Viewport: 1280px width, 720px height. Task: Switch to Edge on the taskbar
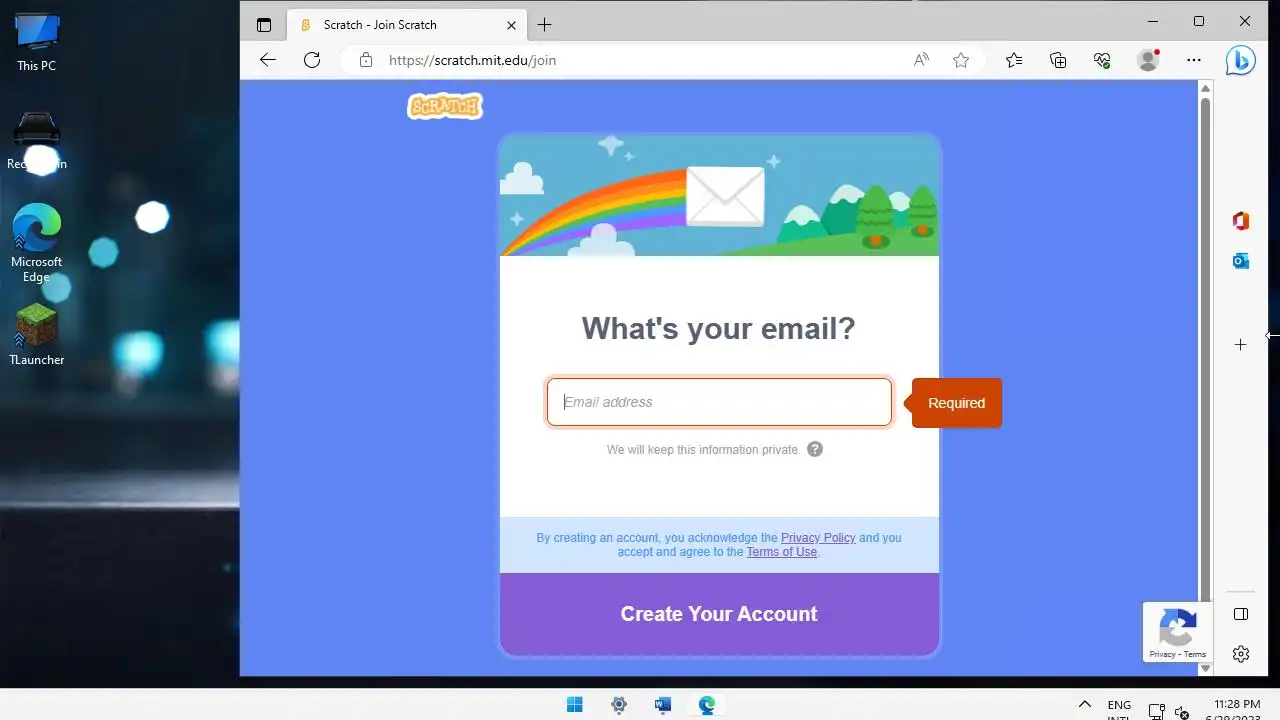707,705
